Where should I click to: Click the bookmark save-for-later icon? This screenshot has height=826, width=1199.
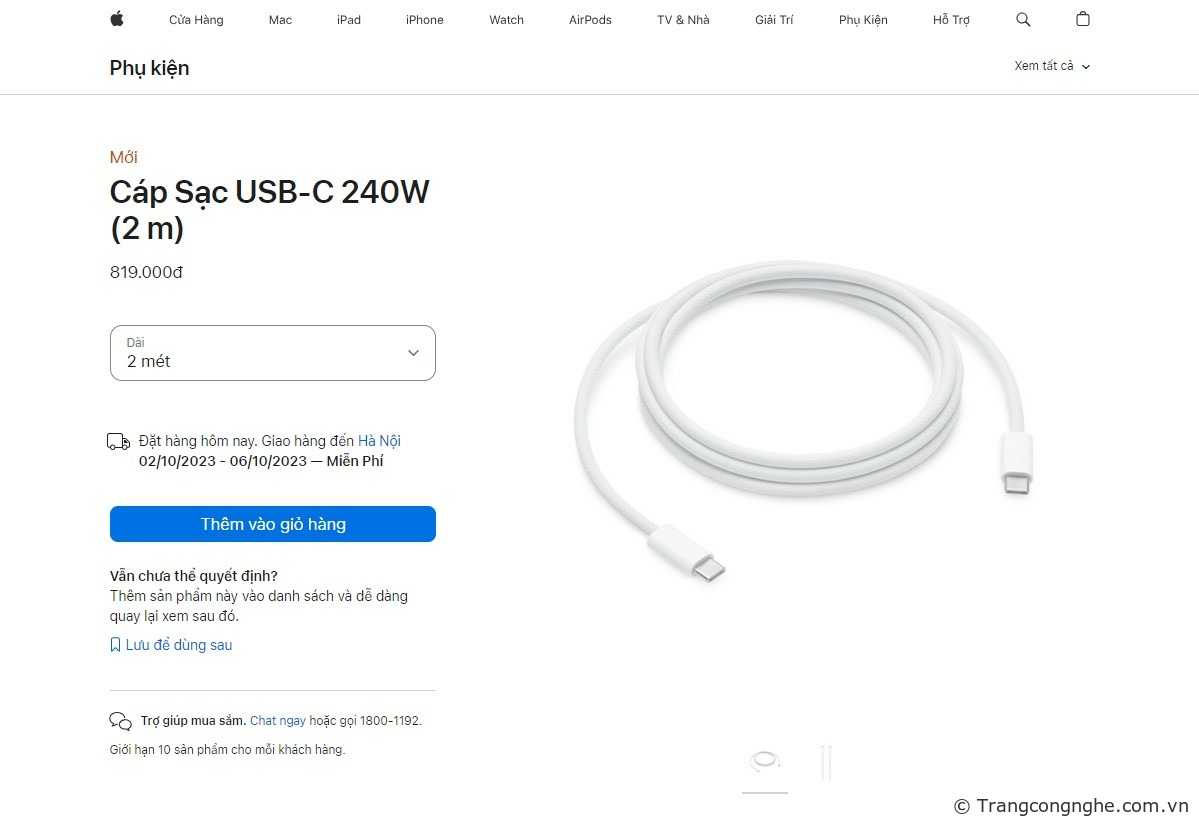[115, 645]
